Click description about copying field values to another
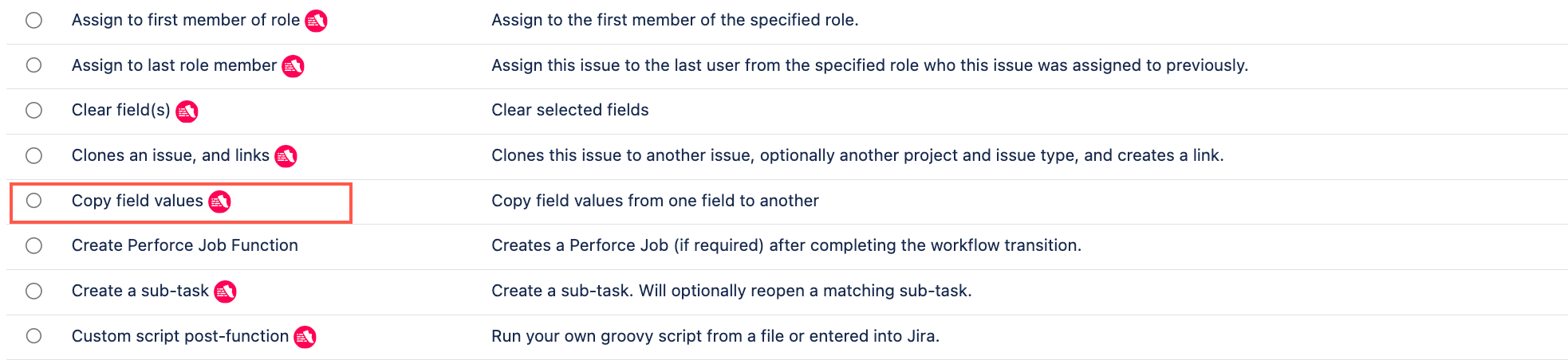 [655, 201]
